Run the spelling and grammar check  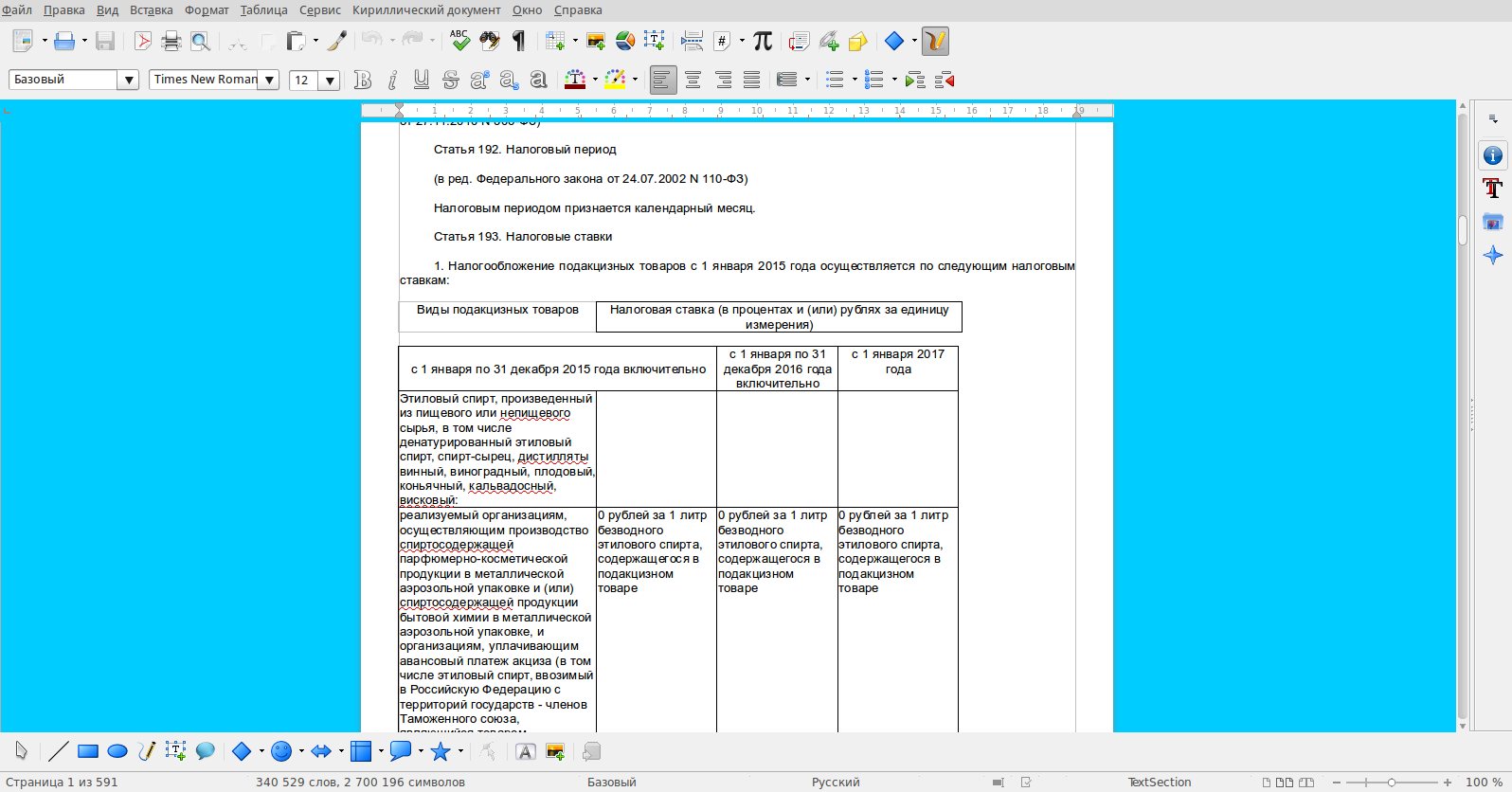pyautogui.click(x=459, y=41)
